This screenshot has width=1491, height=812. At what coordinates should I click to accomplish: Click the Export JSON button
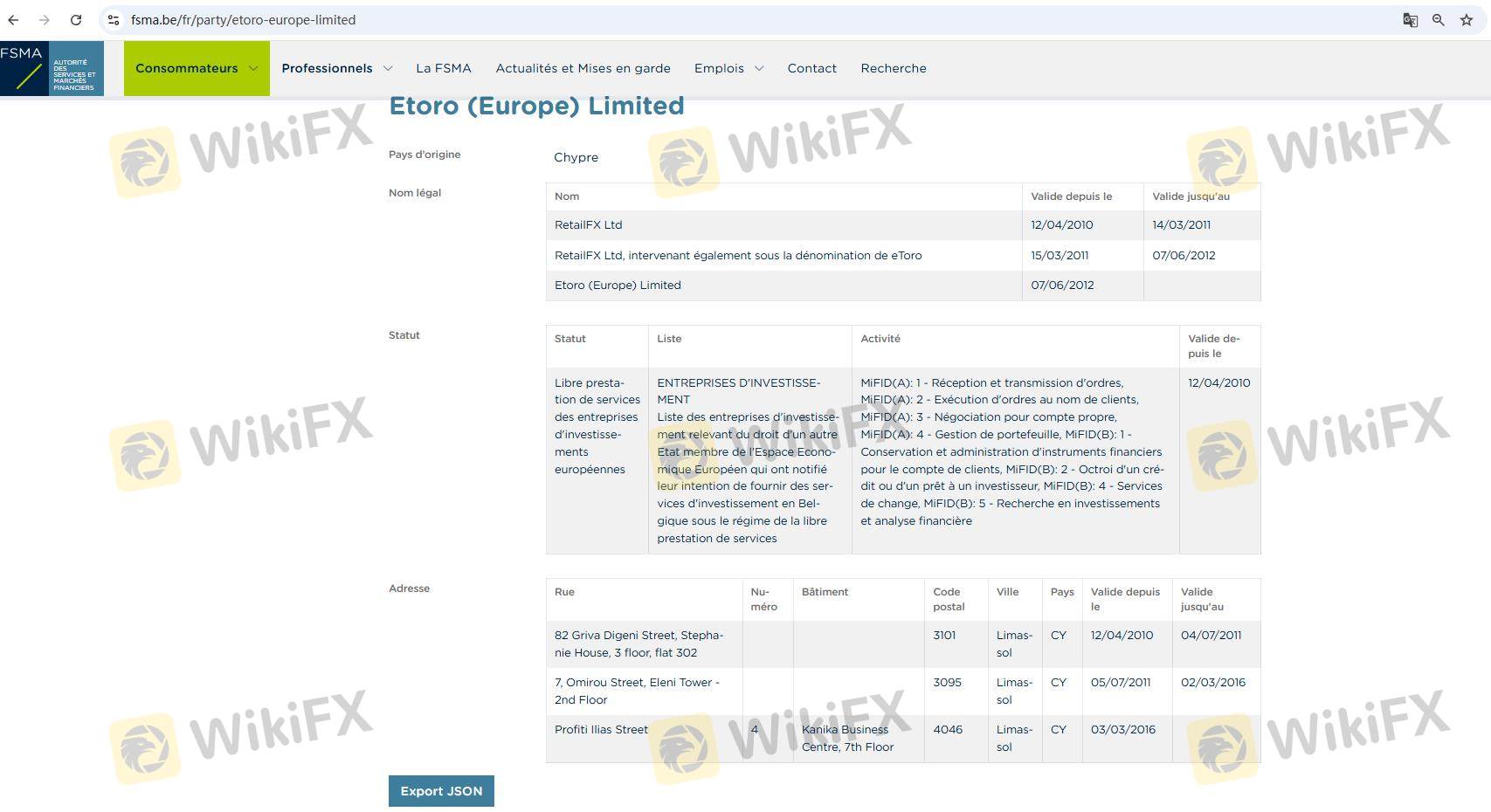pyautogui.click(x=441, y=791)
